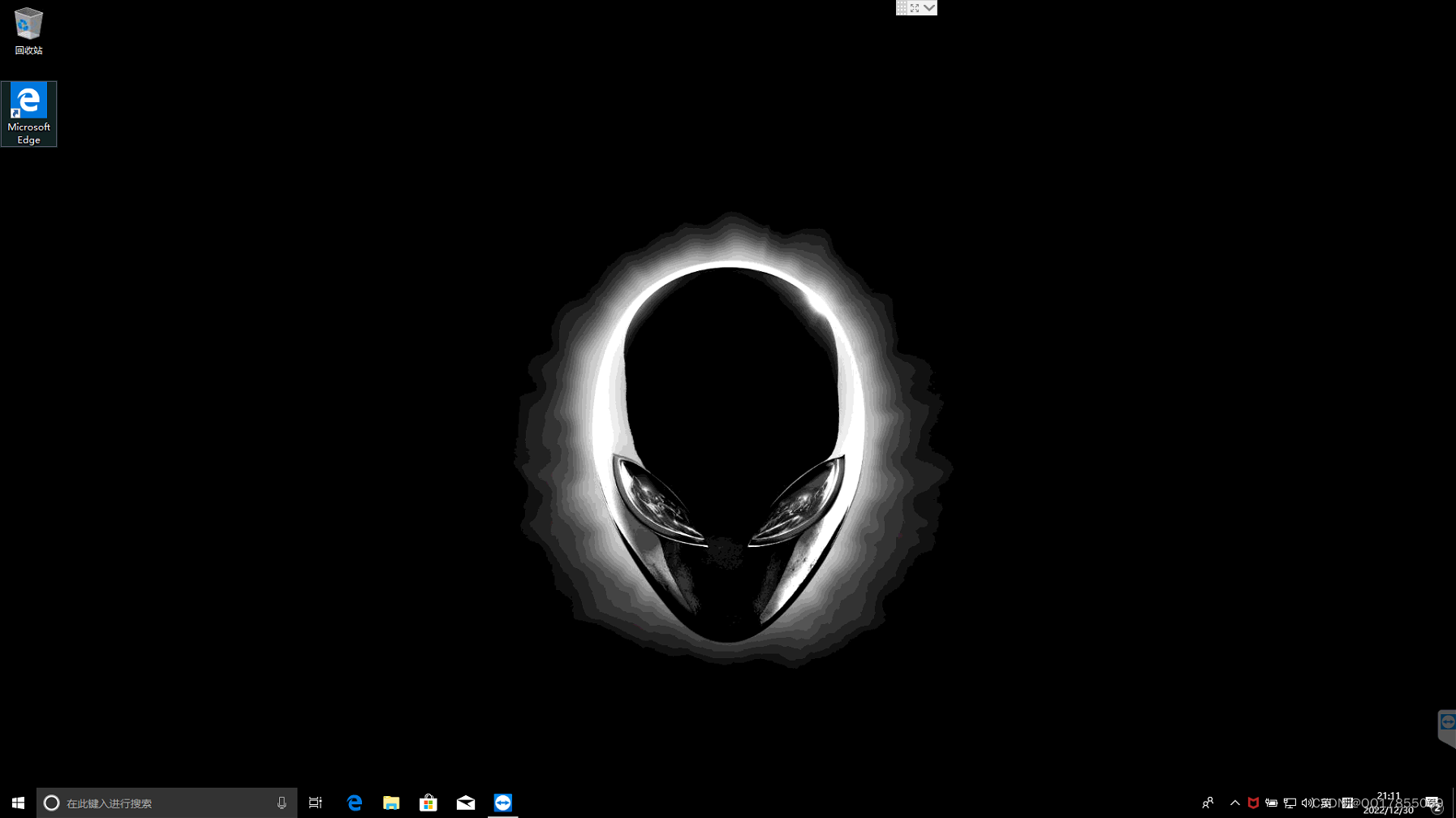Grab the remote toolbar grip handle
Viewport: 1456px width, 818px height.
pyautogui.click(x=902, y=7)
